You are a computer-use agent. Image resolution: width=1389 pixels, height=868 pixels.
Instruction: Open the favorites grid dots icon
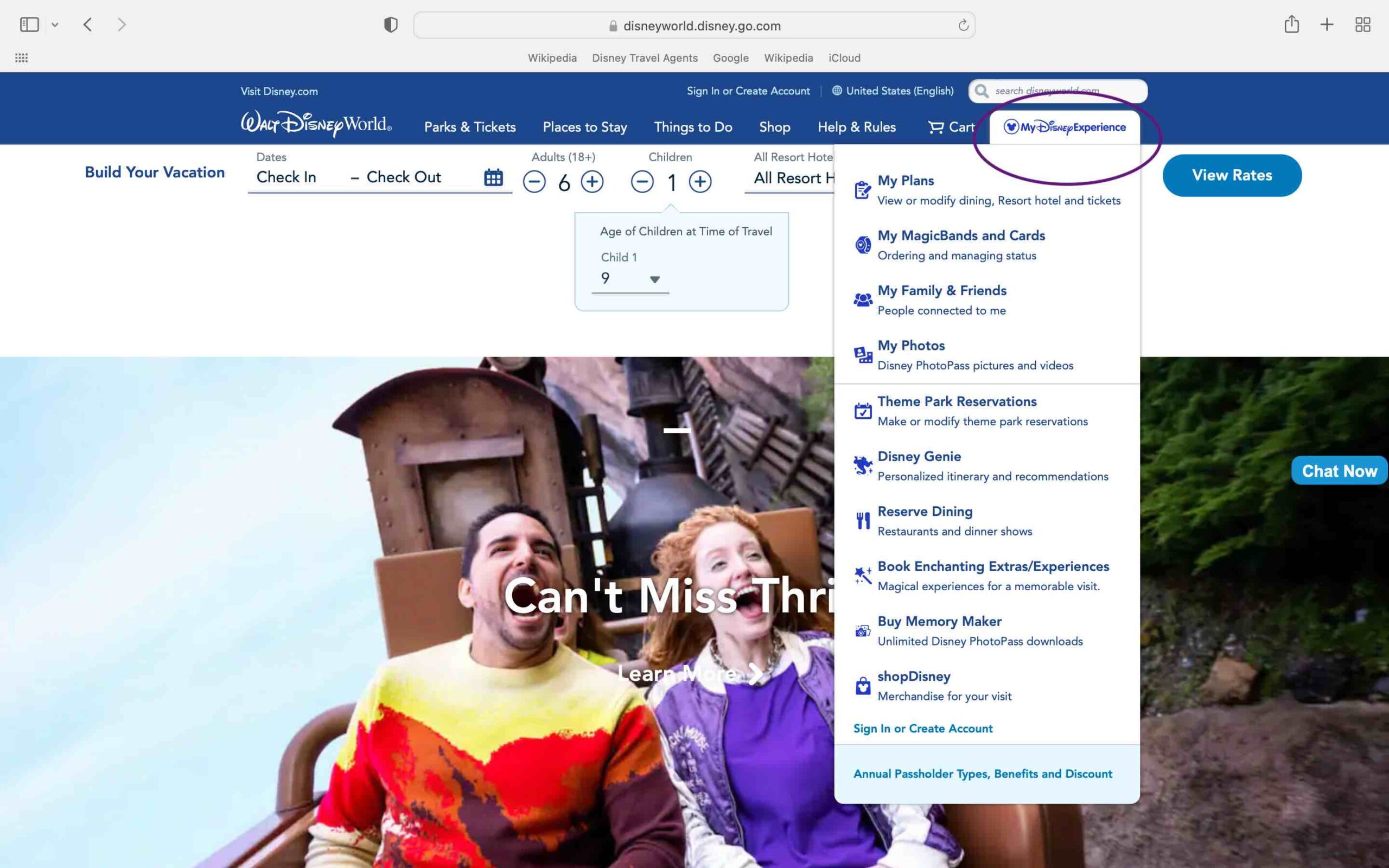coord(21,58)
